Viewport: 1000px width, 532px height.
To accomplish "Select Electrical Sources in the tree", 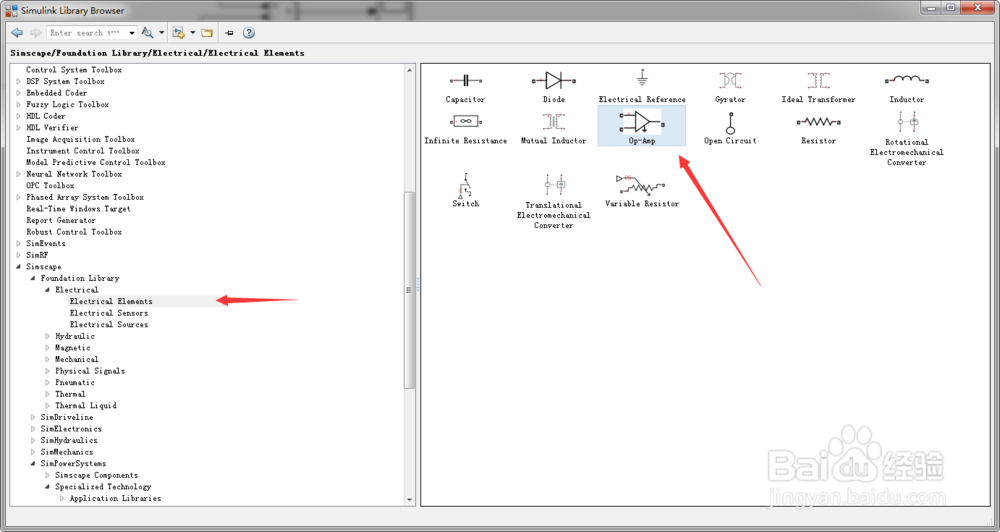I will coord(108,324).
